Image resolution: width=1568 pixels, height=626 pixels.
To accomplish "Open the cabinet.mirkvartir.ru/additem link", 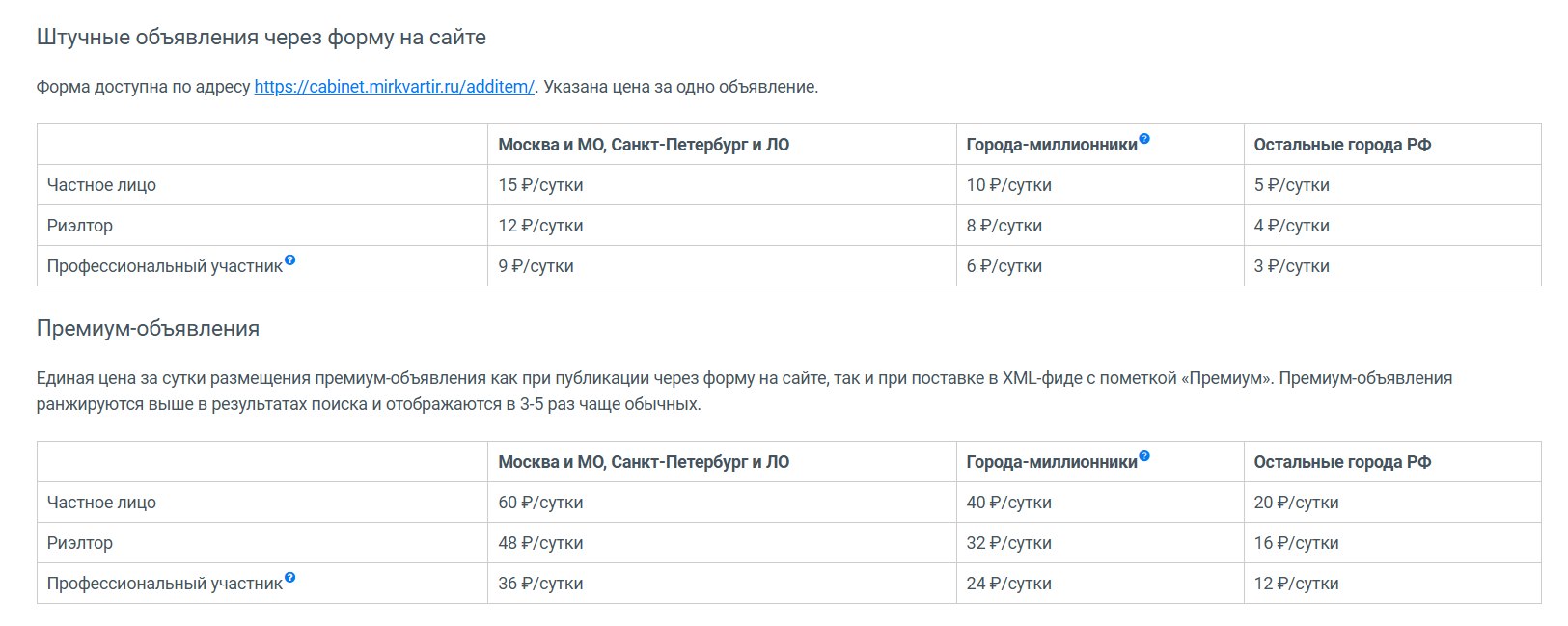I will click(395, 86).
